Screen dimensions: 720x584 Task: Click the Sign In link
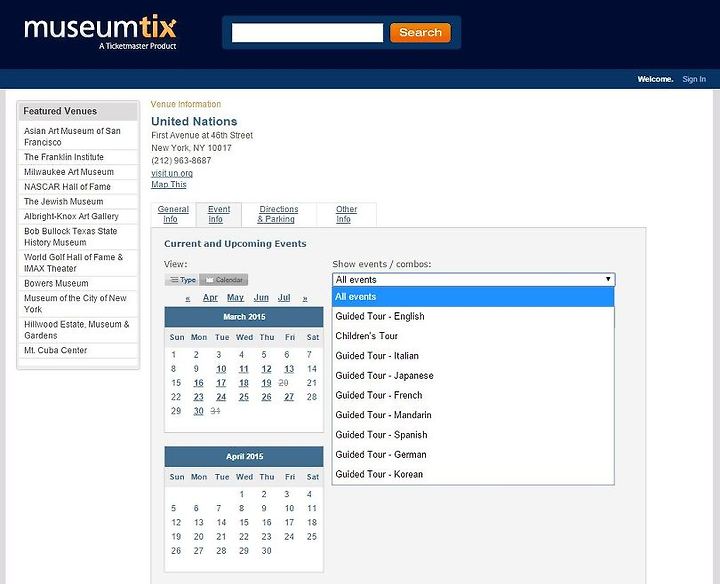tap(694, 79)
